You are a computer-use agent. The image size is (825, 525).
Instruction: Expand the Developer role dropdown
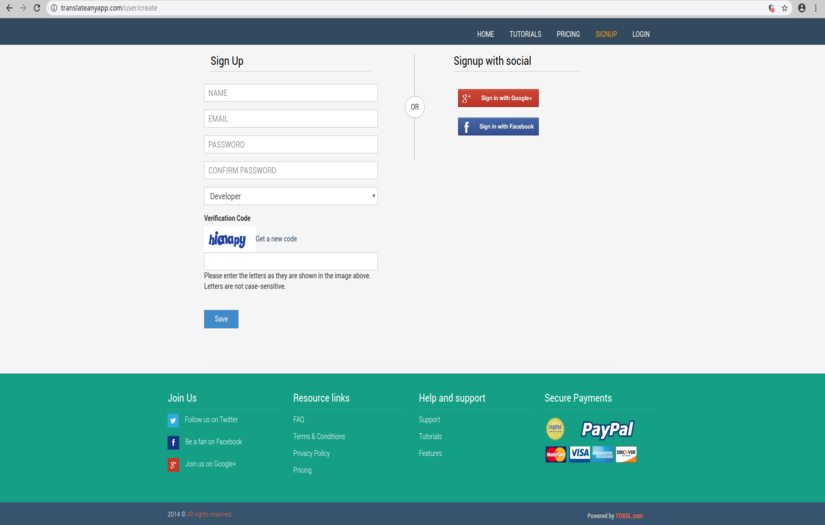click(290, 196)
